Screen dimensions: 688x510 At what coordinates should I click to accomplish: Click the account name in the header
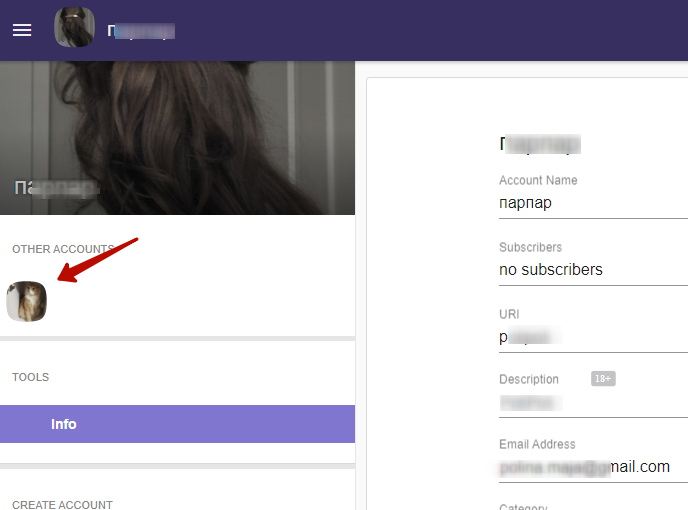(x=141, y=31)
